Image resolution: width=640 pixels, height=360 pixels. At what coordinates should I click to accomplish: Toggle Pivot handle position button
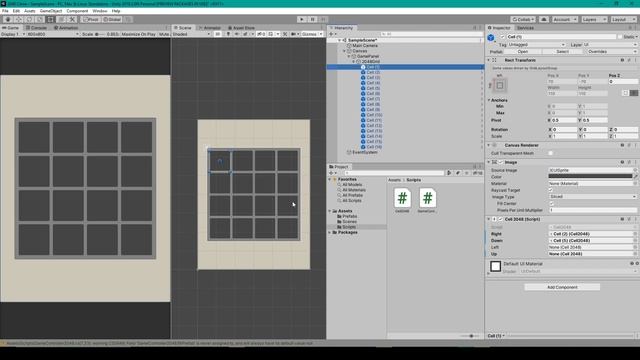[x=91, y=19]
